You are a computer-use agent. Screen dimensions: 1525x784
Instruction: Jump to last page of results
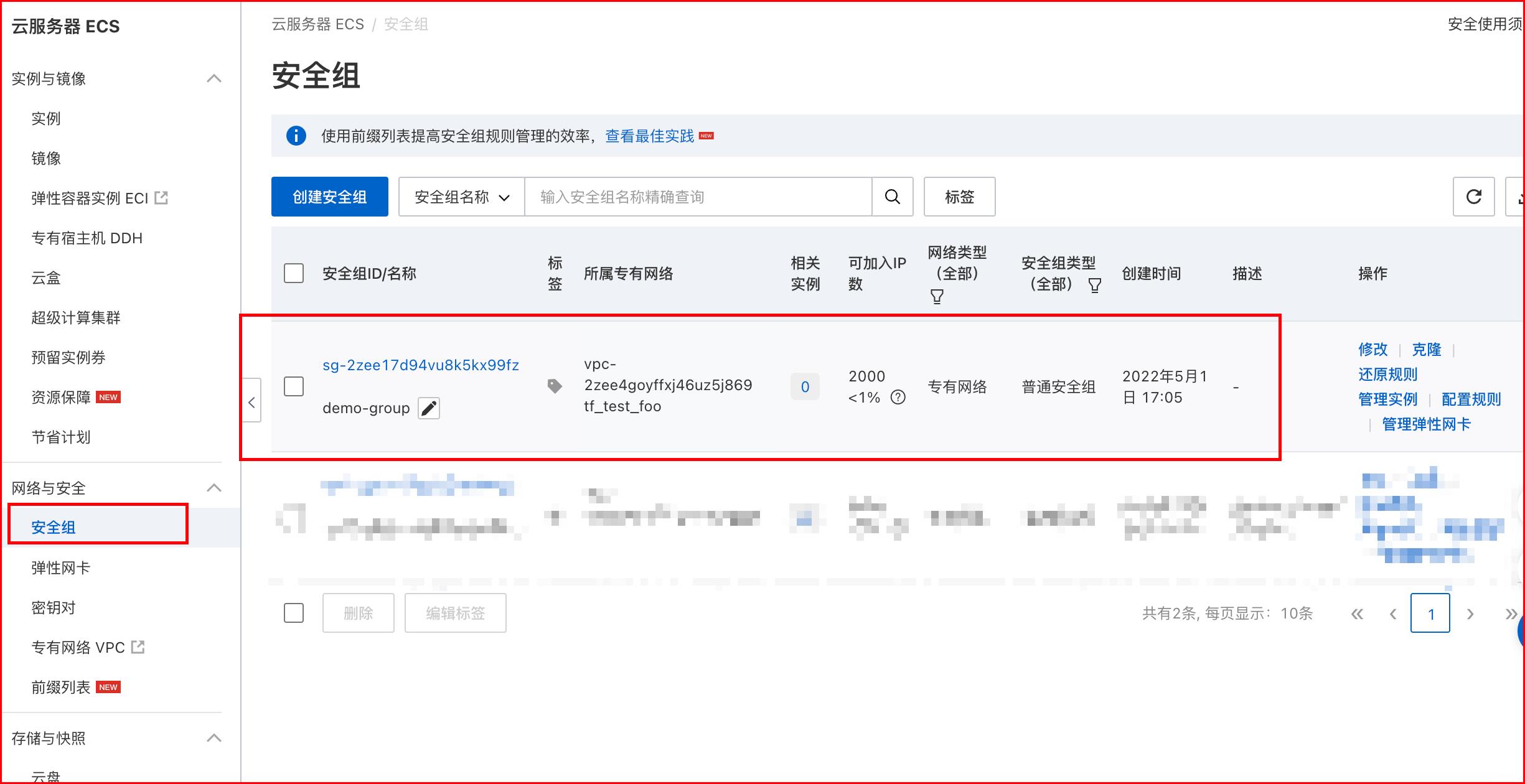click(x=1511, y=614)
